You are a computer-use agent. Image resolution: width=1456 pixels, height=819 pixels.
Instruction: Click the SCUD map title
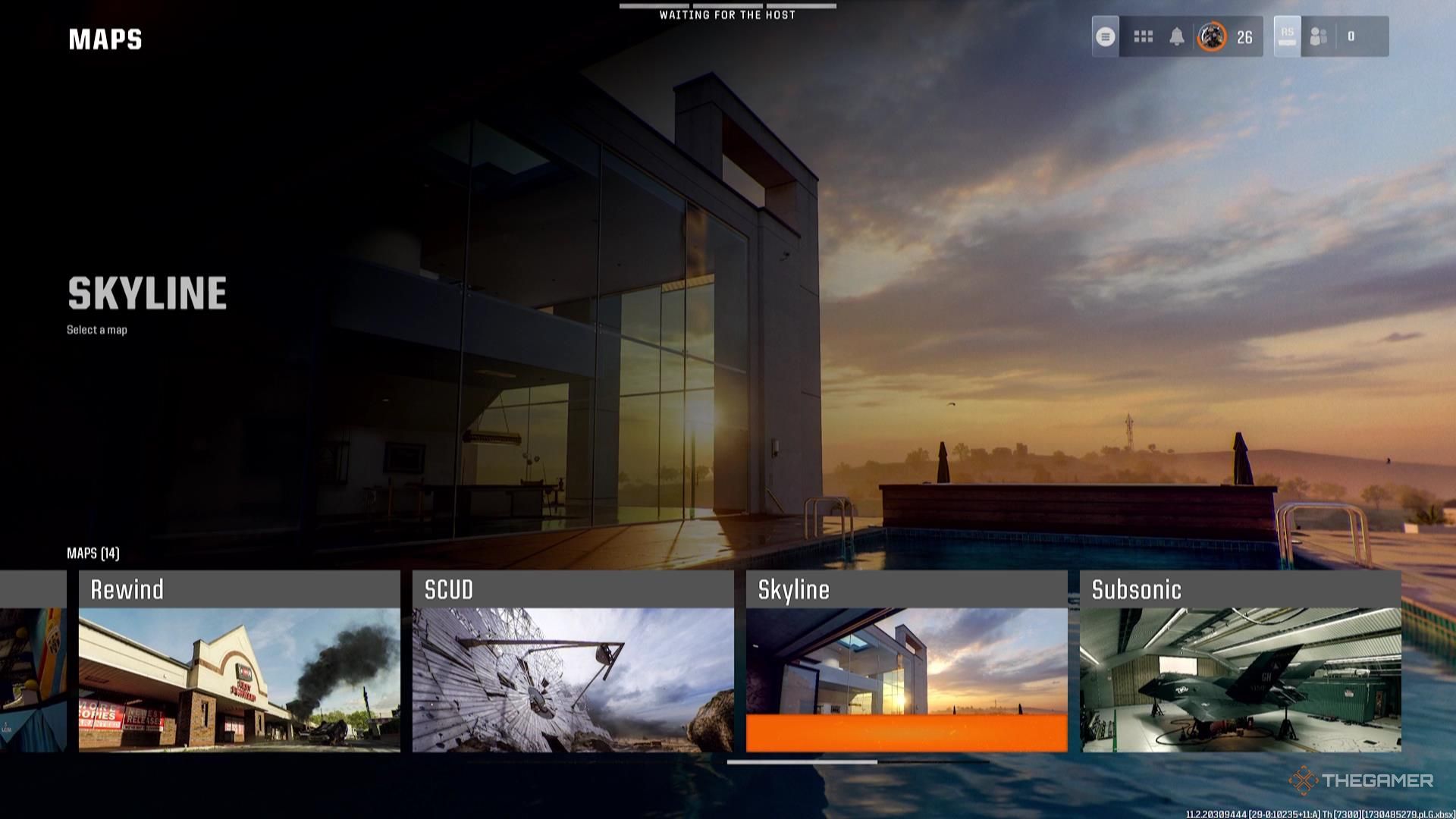(x=448, y=589)
